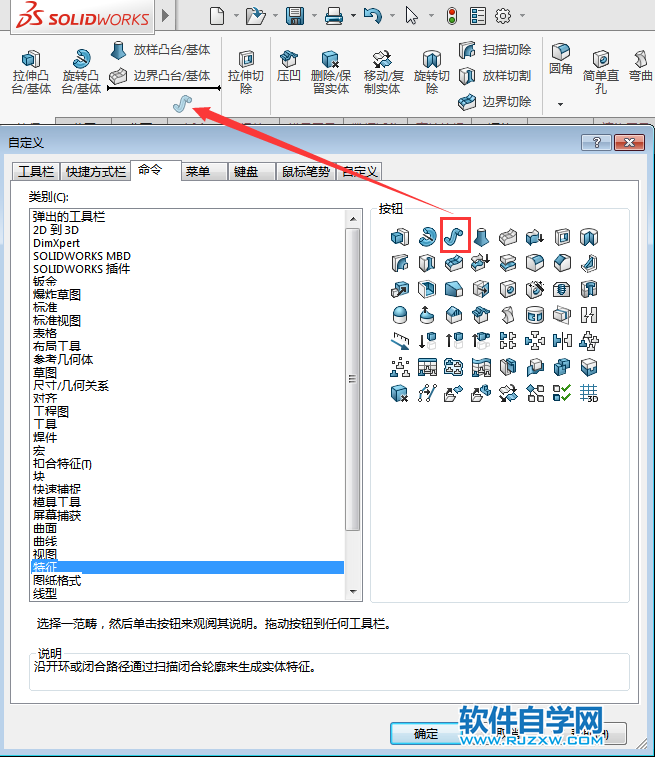Click the dome feature icon in button grid
The height and width of the screenshot is (757, 655).
coord(400,315)
